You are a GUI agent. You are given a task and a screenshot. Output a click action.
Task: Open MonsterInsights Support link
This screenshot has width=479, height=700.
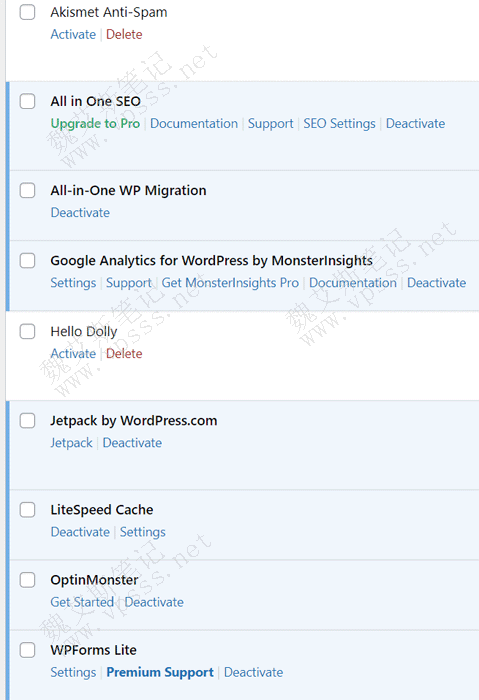[x=129, y=283]
